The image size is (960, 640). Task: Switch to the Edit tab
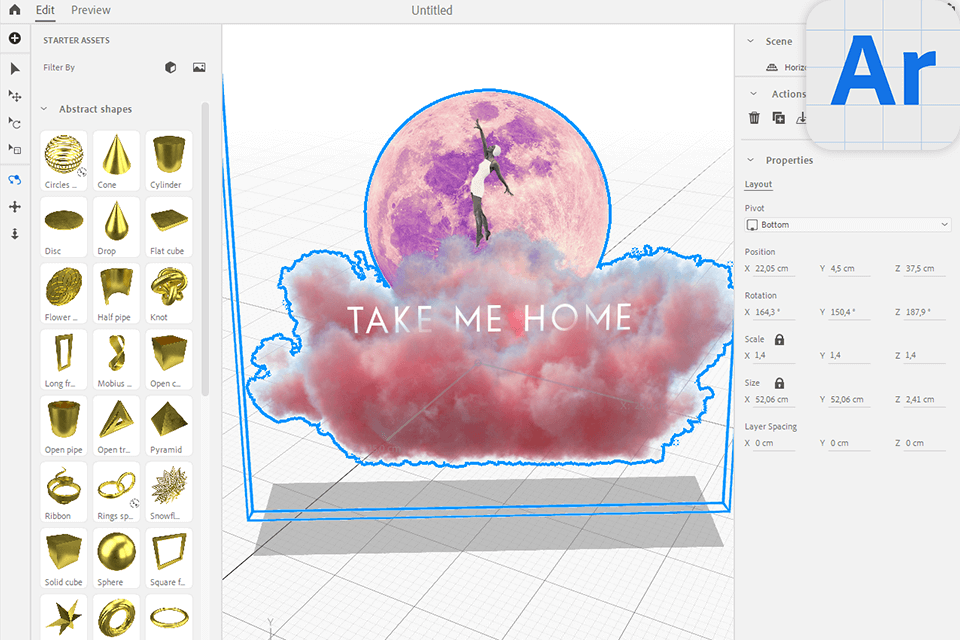[45, 10]
